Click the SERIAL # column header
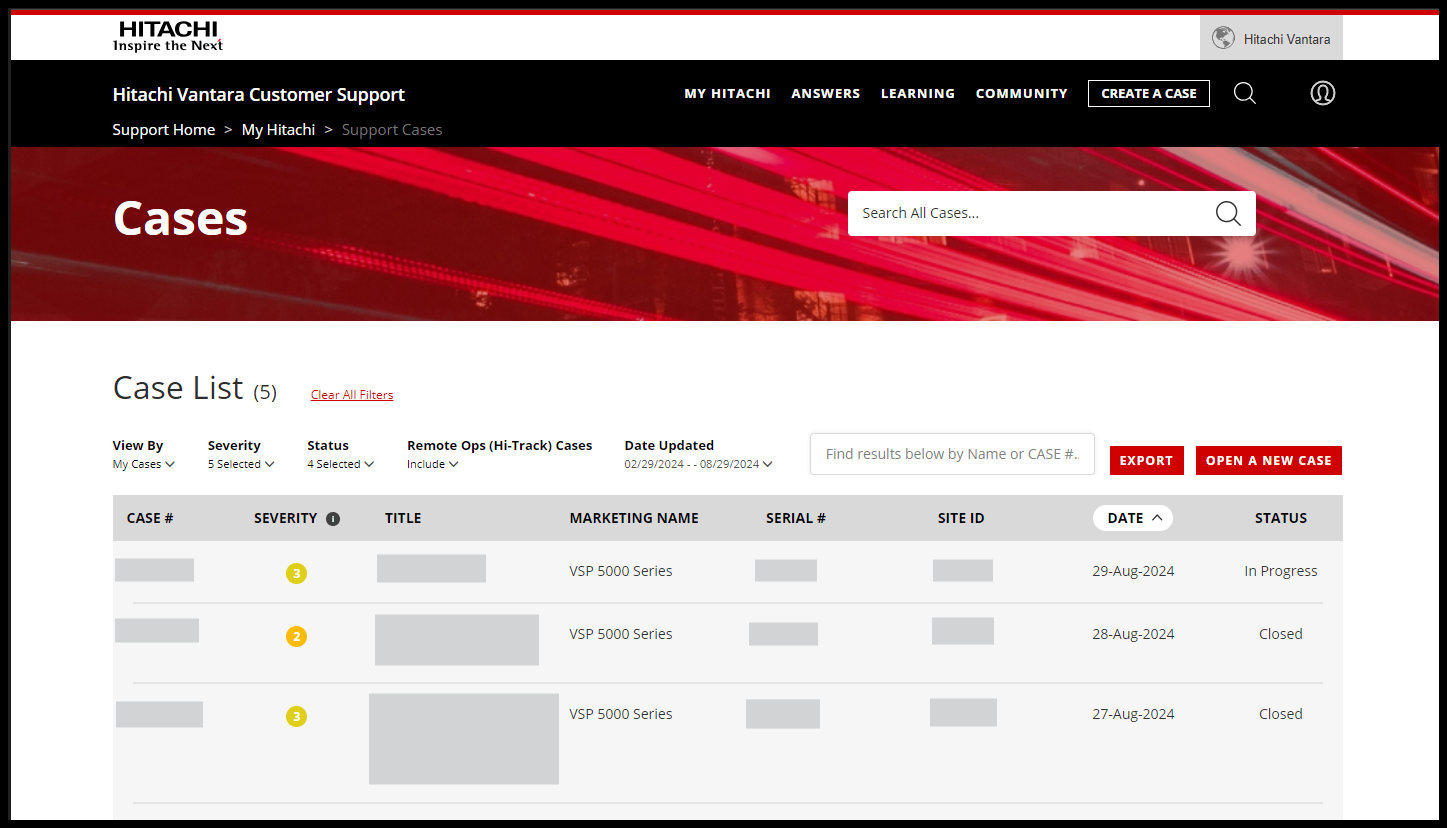 point(796,518)
